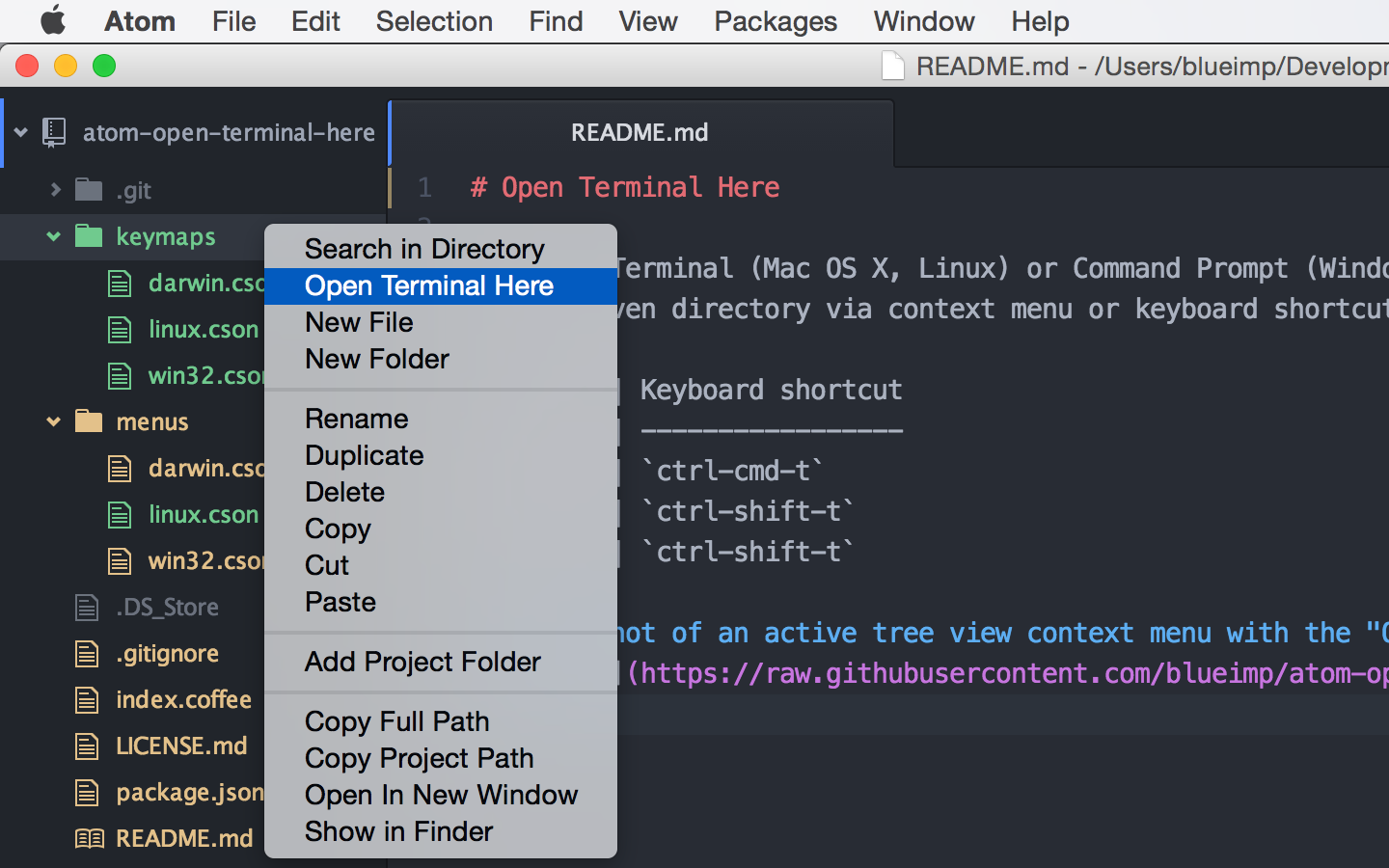
Task: Open the Apple menu icon
Action: [x=53, y=20]
